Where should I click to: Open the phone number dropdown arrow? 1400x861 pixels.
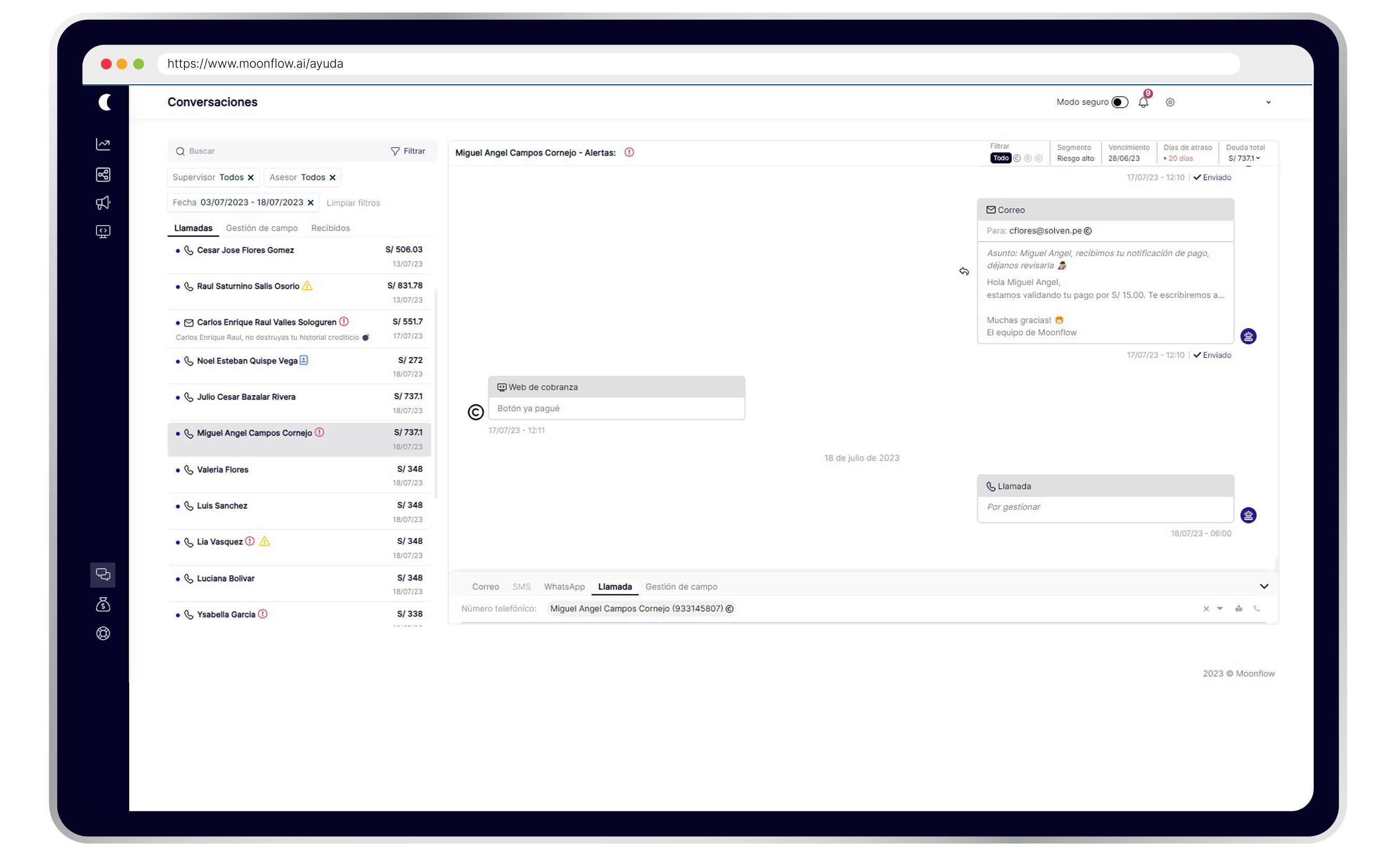click(x=1219, y=608)
